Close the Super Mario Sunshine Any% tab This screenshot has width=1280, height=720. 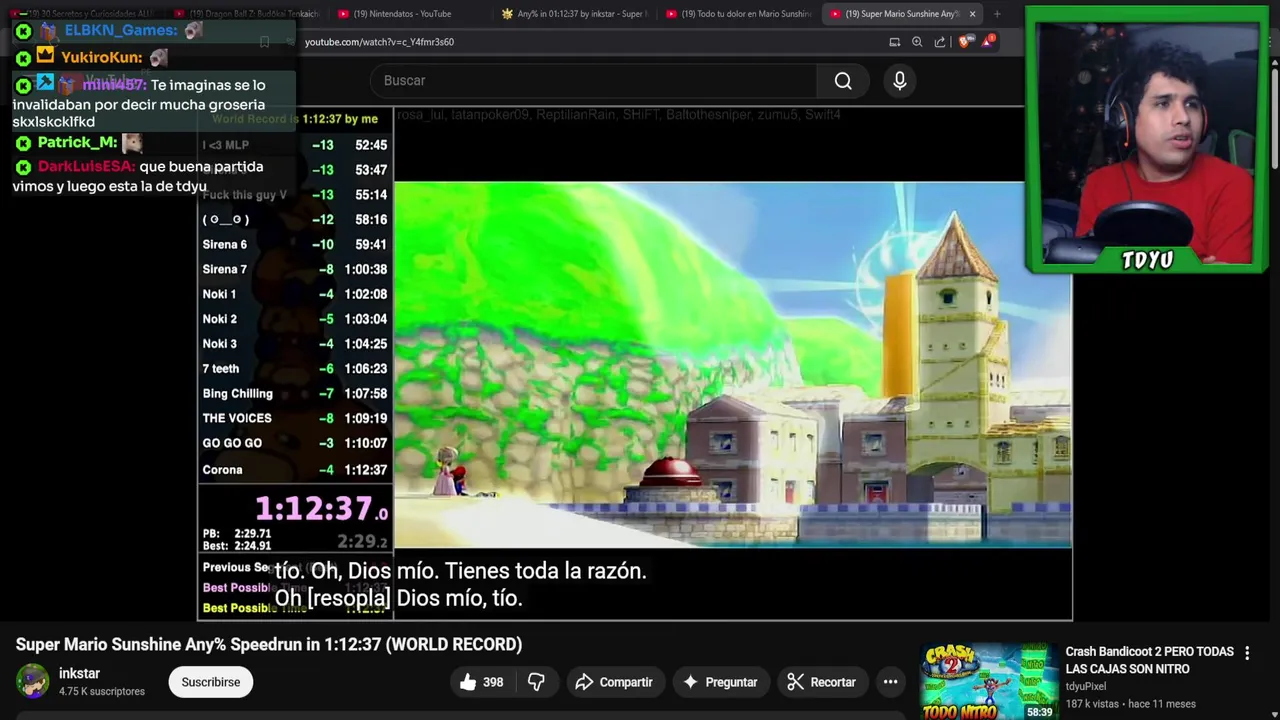coord(972,14)
